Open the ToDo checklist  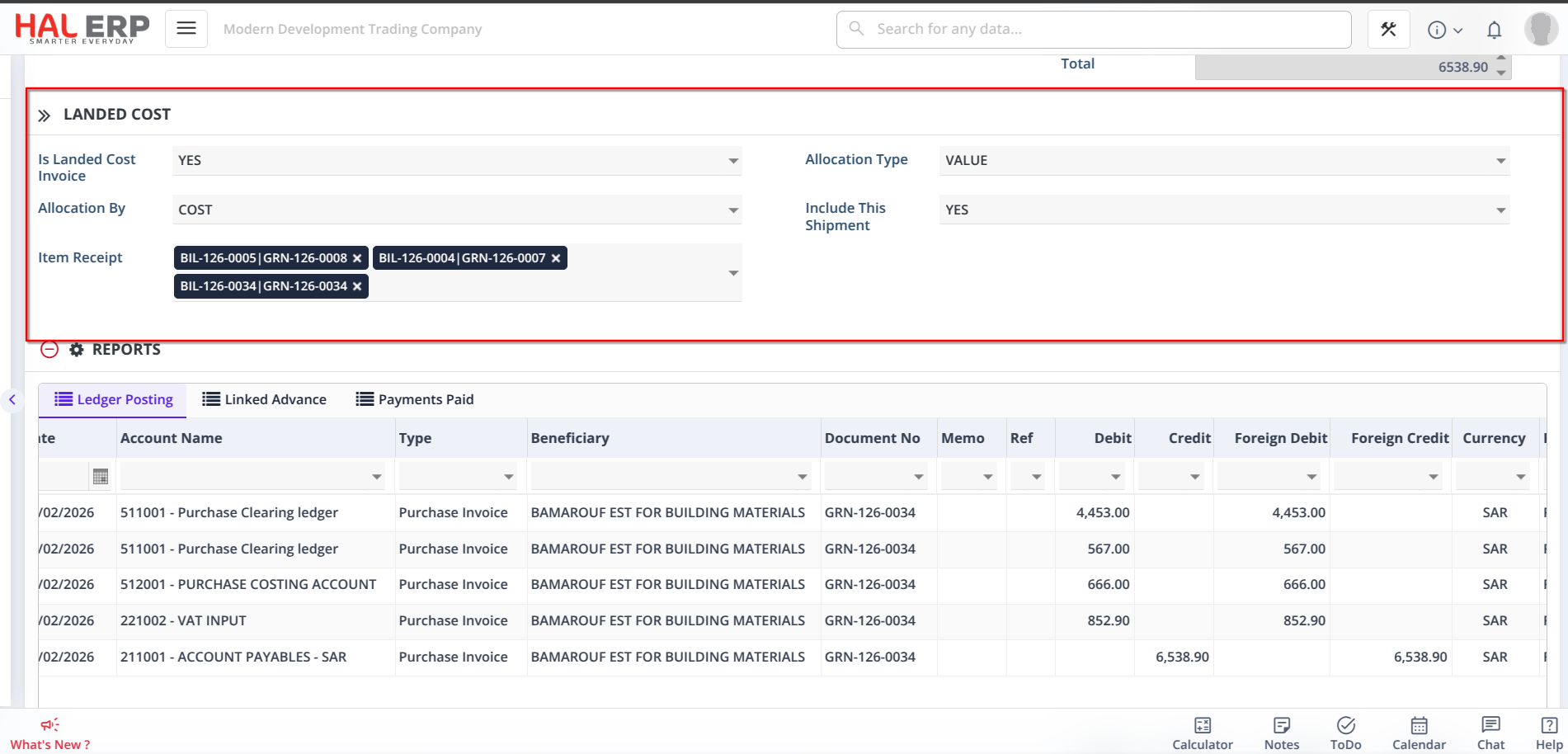[x=1345, y=733]
